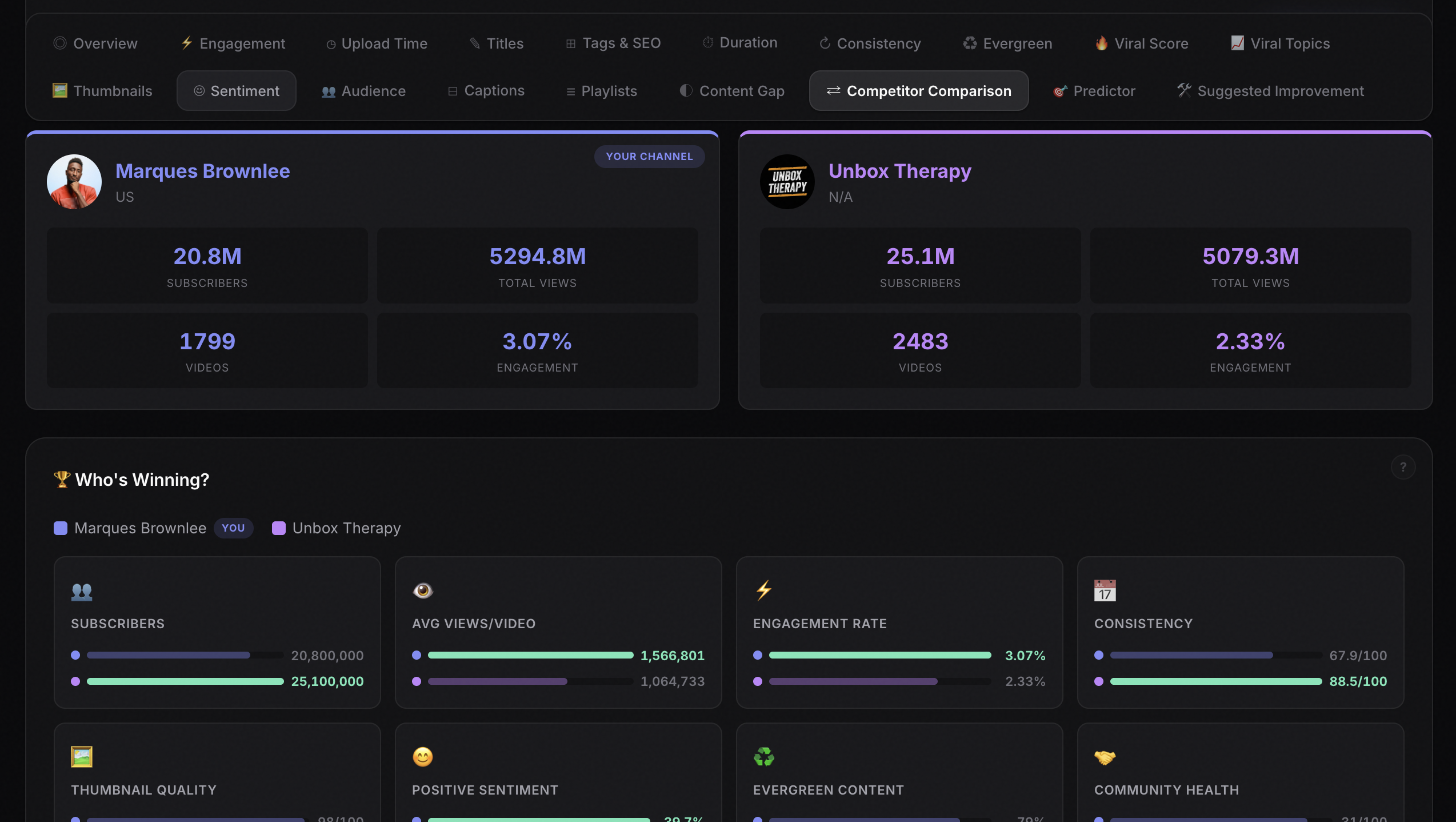
Task: Click the YOU badge next to Marques Brownlee
Action: (x=233, y=528)
